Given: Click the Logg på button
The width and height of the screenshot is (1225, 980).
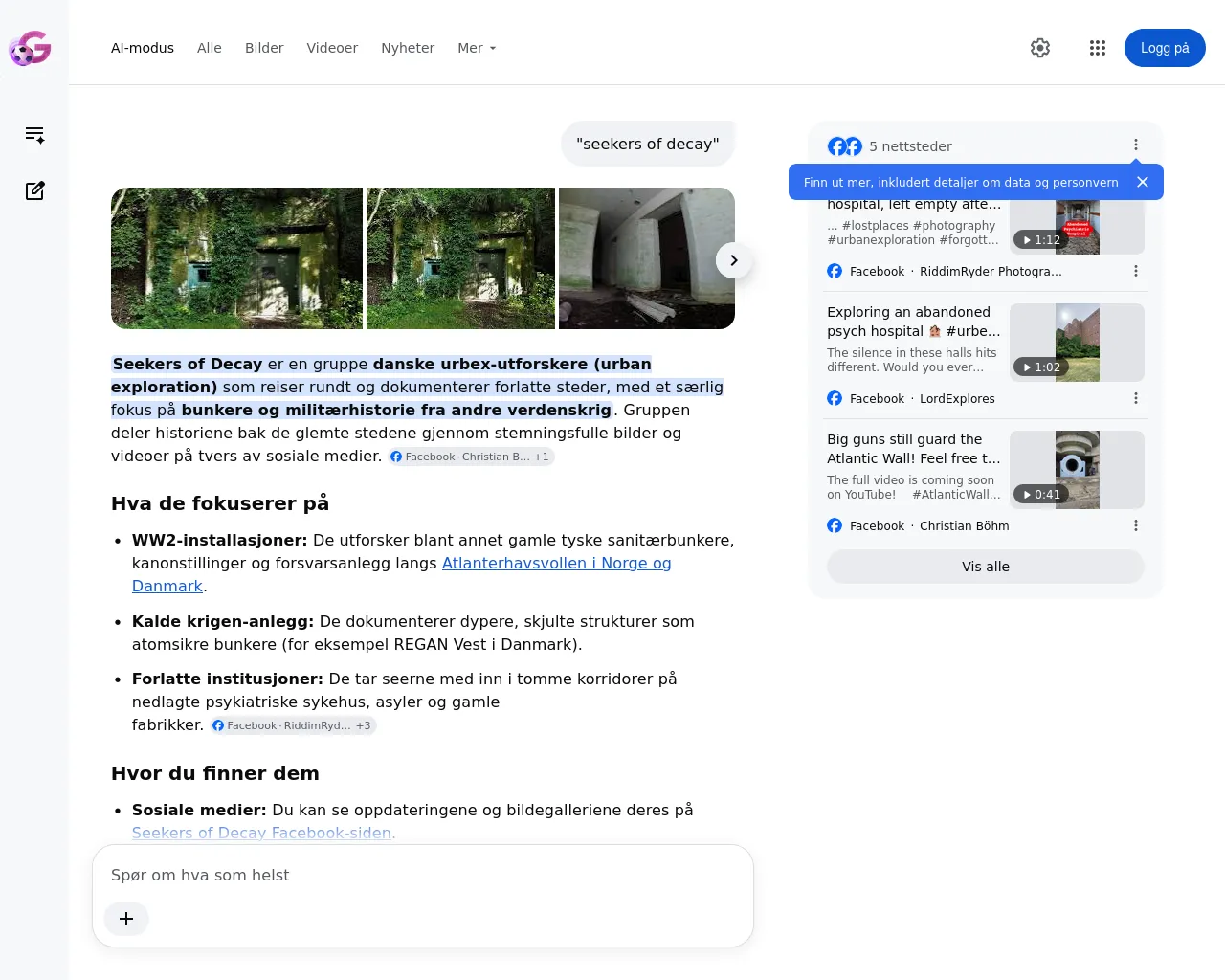Looking at the screenshot, I should click(1165, 48).
